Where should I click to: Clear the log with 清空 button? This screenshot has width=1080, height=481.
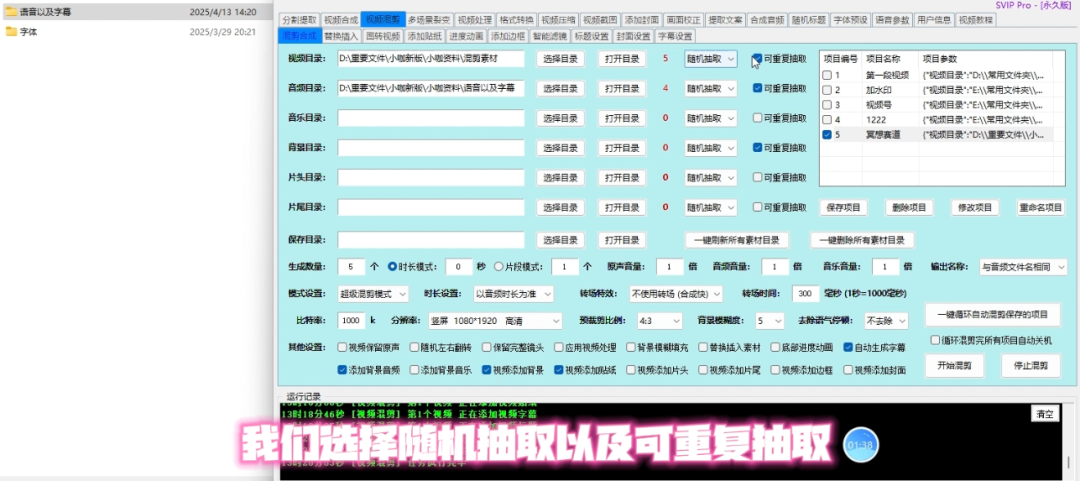(x=1044, y=414)
